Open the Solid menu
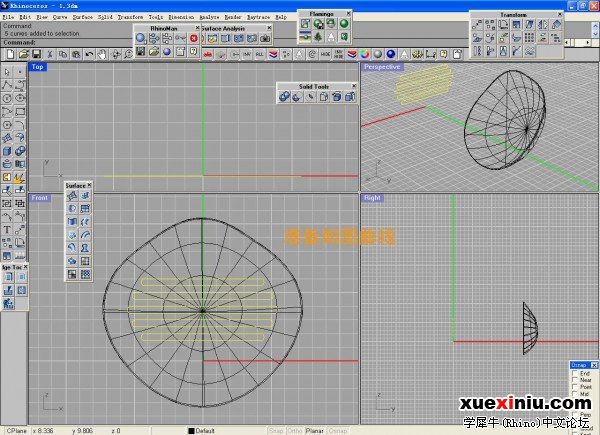The height and width of the screenshot is (435, 600). (105, 17)
